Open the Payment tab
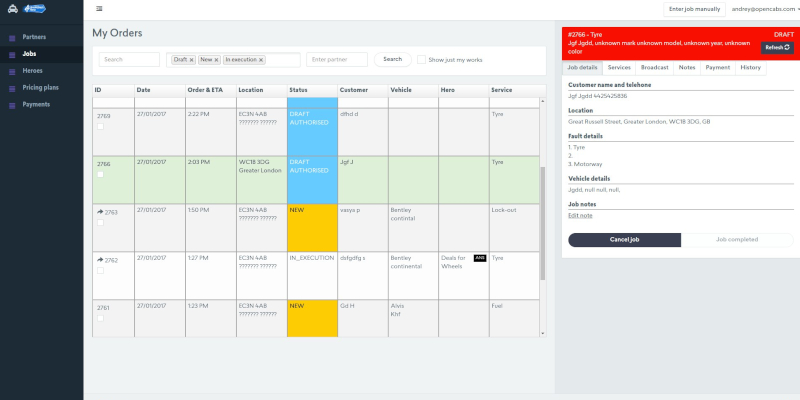 (x=717, y=68)
